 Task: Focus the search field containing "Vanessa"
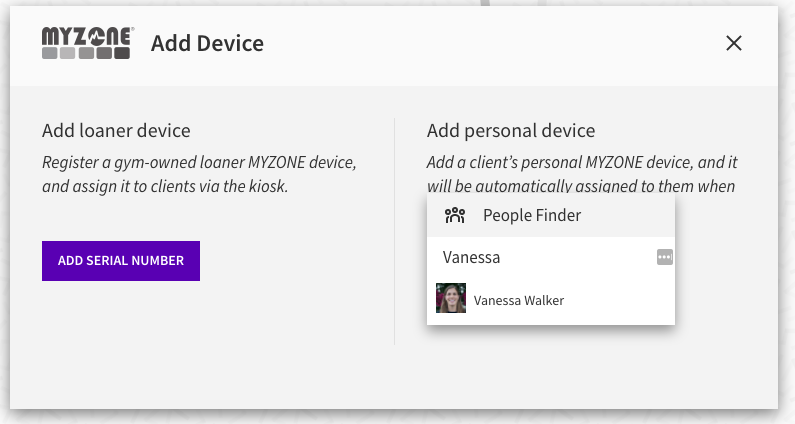[540, 257]
